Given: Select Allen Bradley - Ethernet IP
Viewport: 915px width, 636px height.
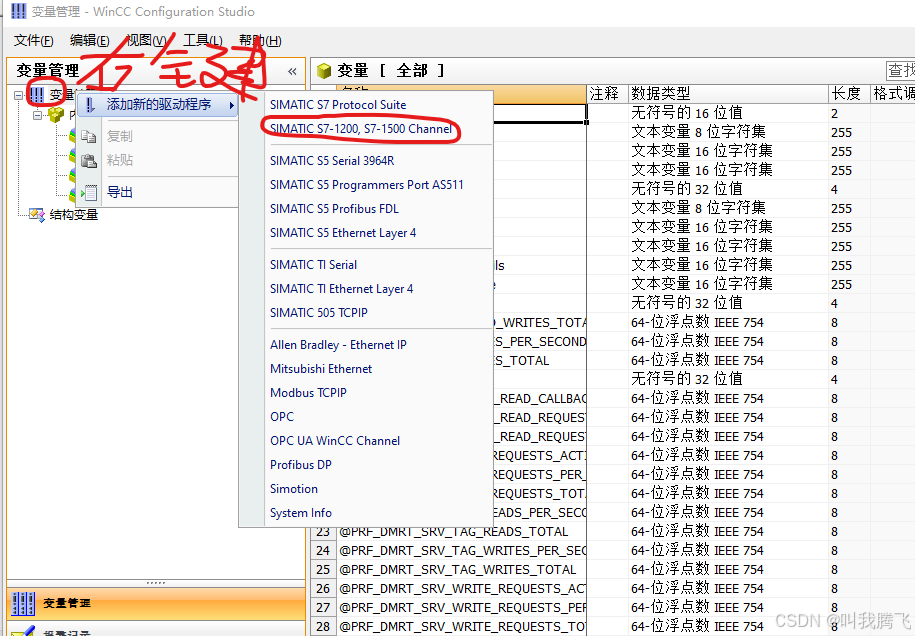Looking at the screenshot, I should point(338,345).
